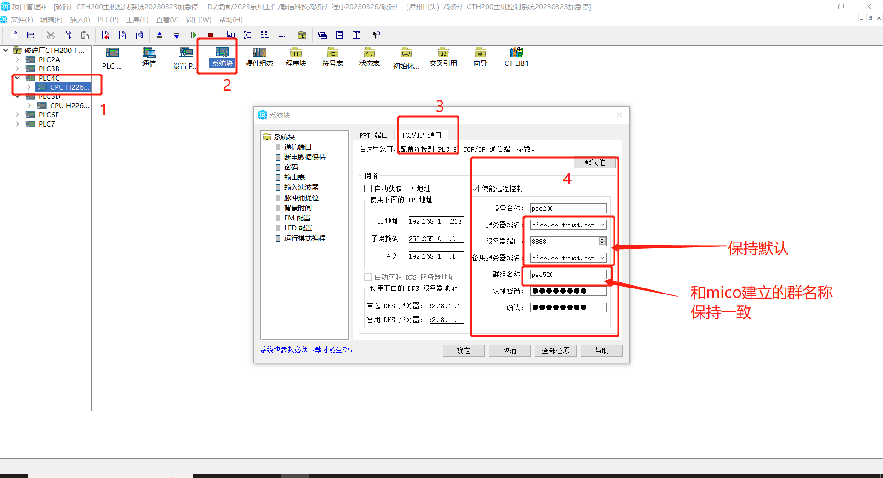Select LED 配置 in the dialog tree
This screenshot has width=883, height=478.
coord(298,228)
